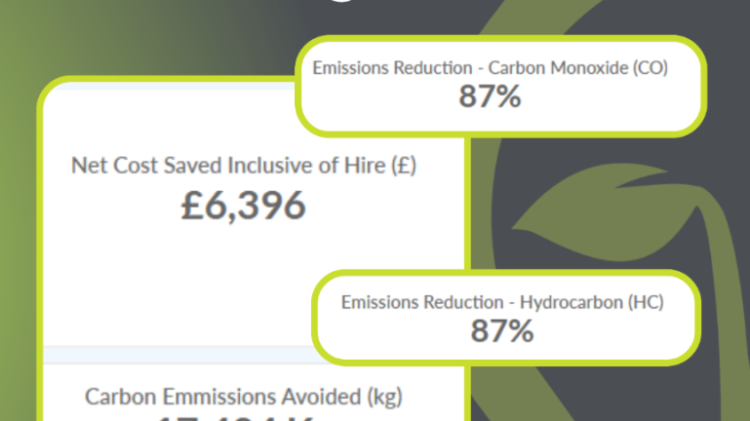750x421 pixels.
Task: Click the 87% value under Hydrocarbon
Action: [x=502, y=331]
